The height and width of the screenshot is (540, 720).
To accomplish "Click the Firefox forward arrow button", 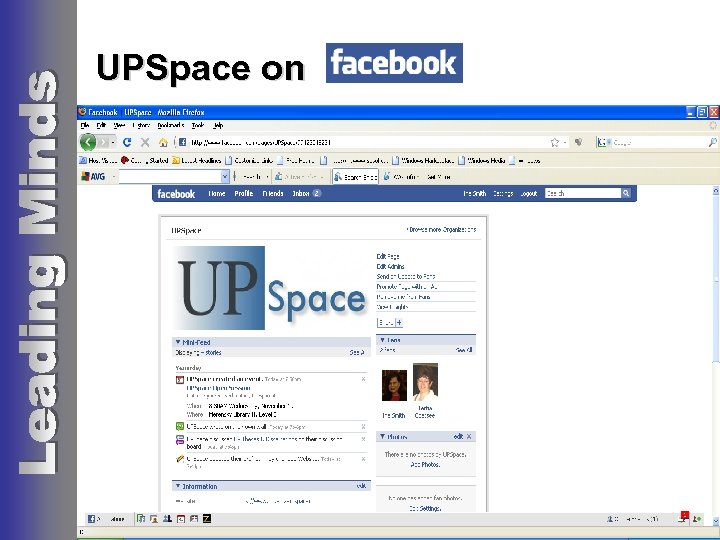I will point(103,142).
